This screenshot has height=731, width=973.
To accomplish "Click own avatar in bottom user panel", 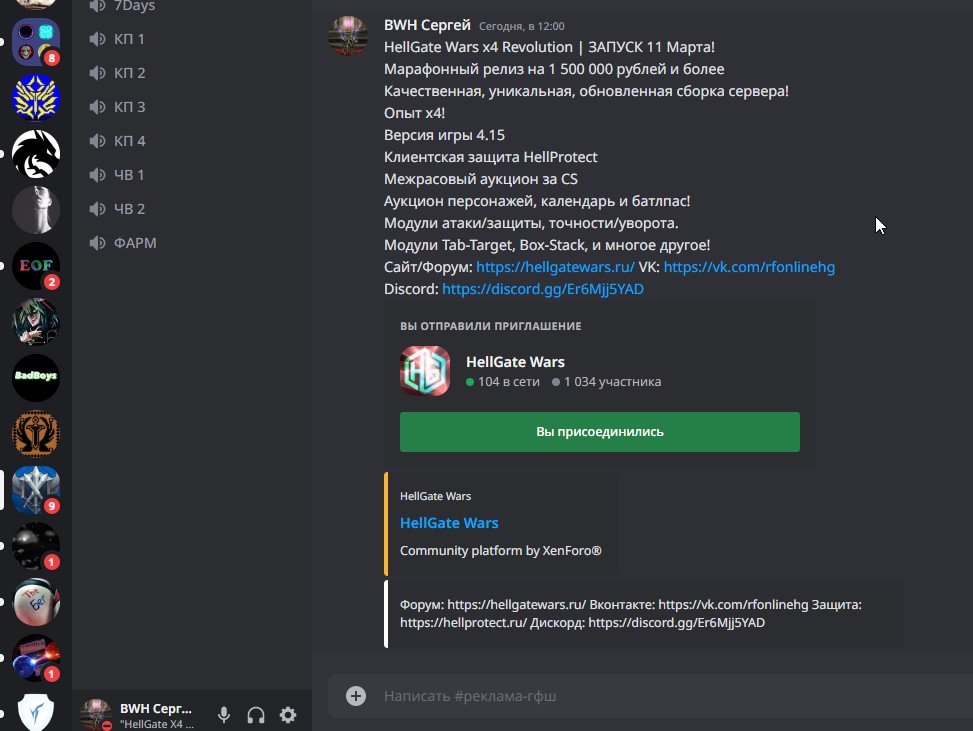I will click(96, 714).
